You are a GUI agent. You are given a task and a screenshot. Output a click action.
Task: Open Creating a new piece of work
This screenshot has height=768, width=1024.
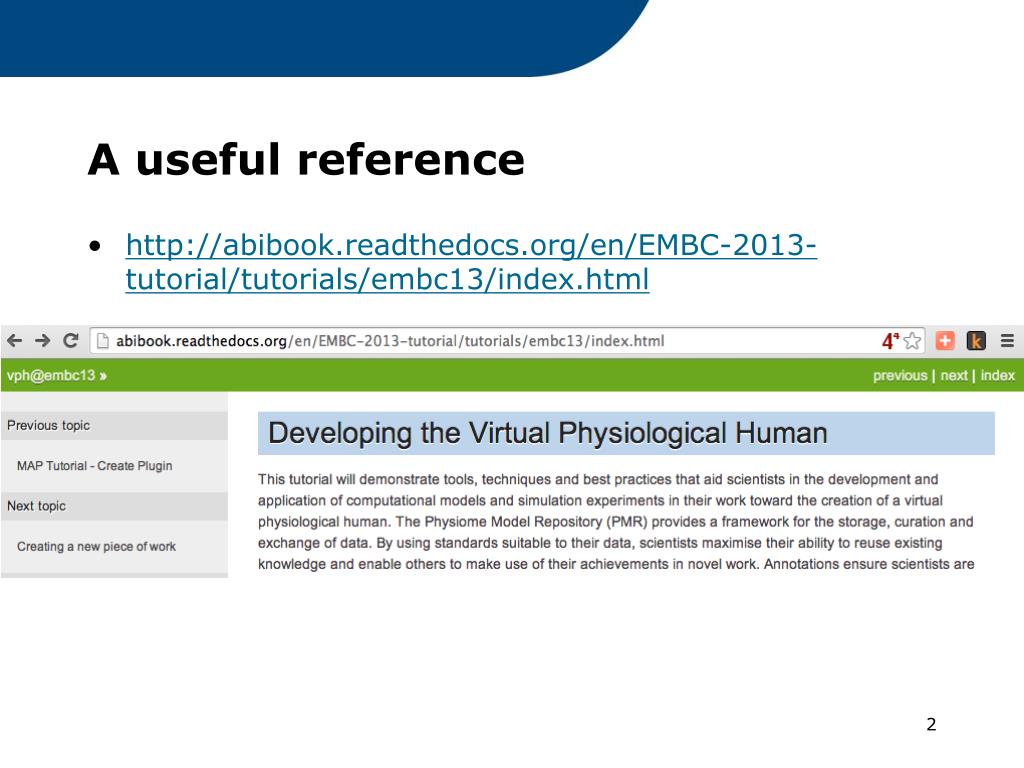click(x=96, y=547)
